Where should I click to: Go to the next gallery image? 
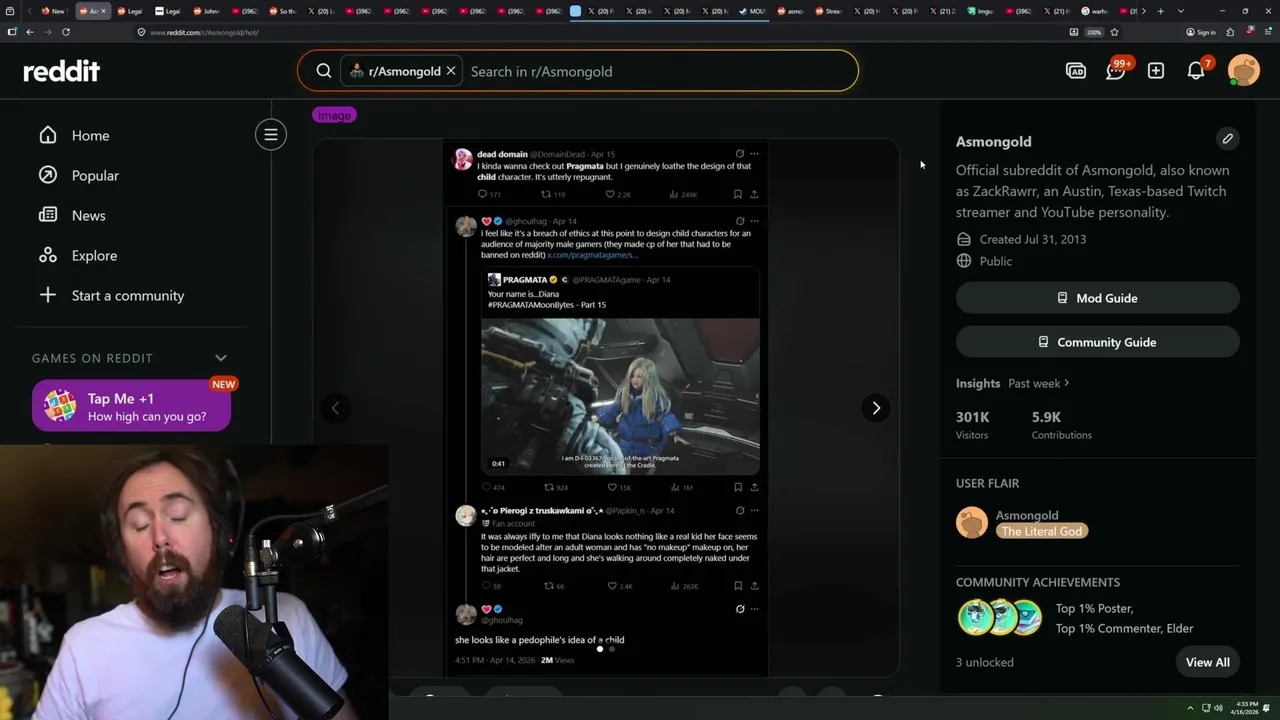point(876,408)
